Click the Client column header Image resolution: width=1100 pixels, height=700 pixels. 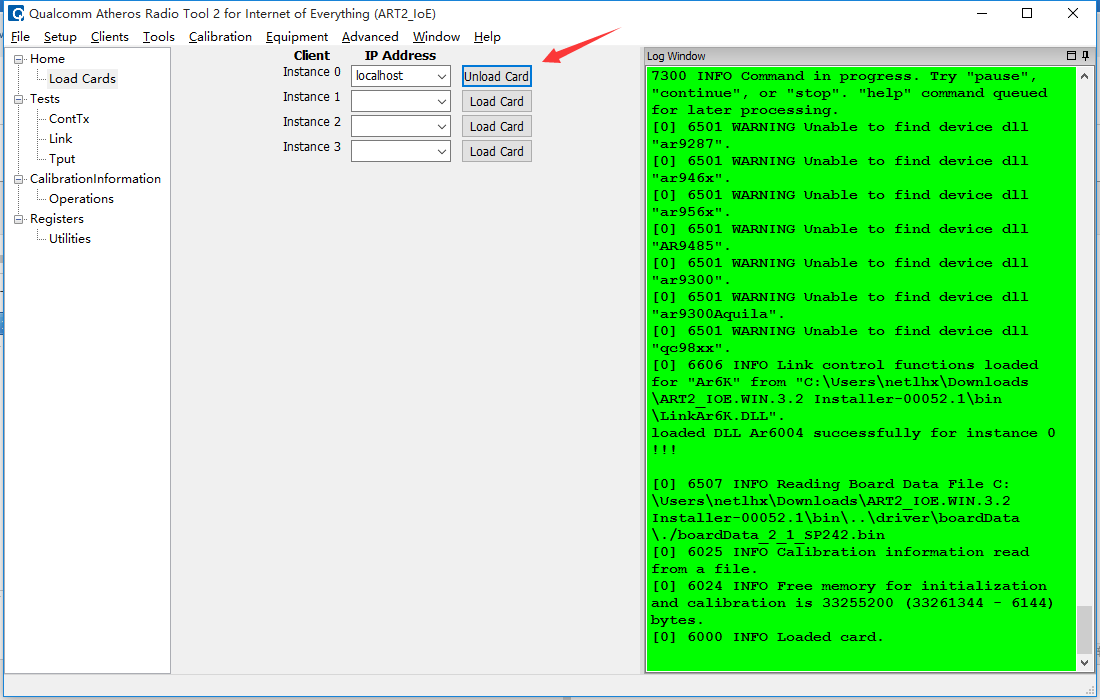click(311, 55)
